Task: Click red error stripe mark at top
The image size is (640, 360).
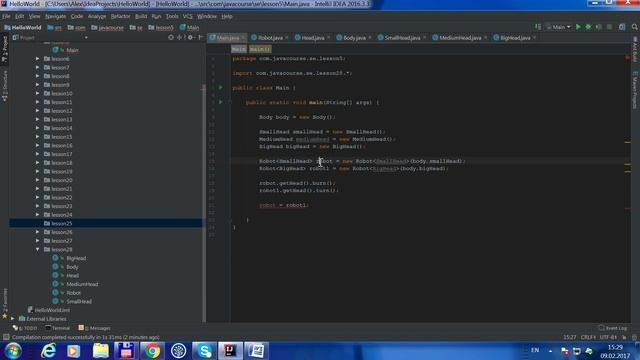Action: [627, 58]
